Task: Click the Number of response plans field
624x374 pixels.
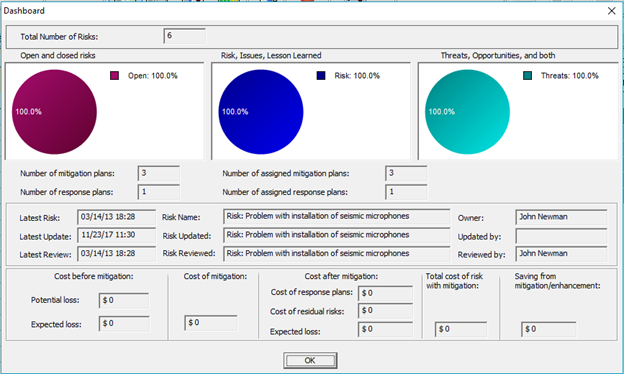Action: click(x=159, y=192)
